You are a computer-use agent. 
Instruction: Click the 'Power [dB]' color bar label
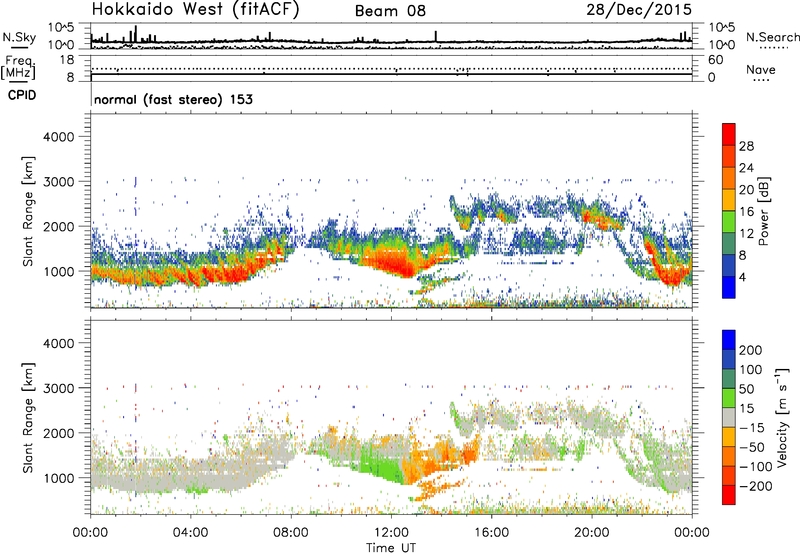763,211
